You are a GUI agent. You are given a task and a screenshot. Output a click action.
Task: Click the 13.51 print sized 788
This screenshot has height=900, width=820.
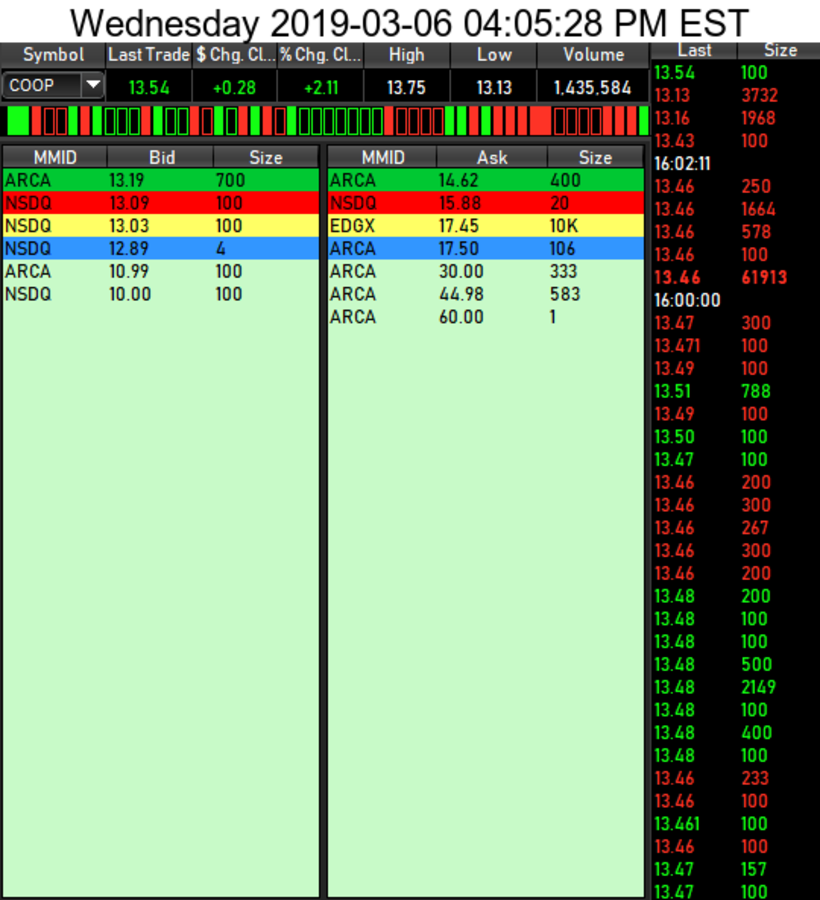coord(736,391)
